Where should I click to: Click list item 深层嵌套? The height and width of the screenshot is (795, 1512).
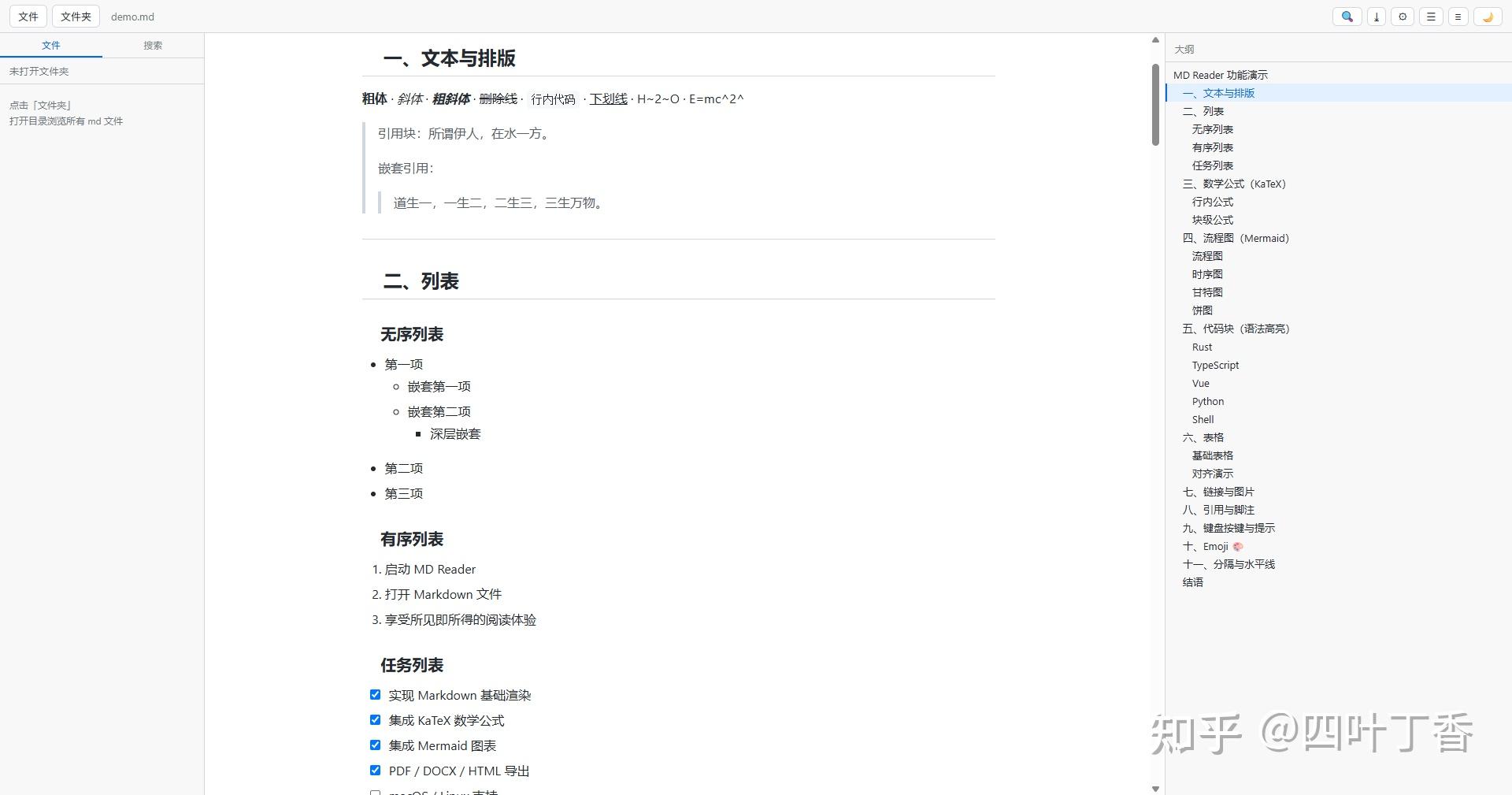pyautogui.click(x=455, y=433)
